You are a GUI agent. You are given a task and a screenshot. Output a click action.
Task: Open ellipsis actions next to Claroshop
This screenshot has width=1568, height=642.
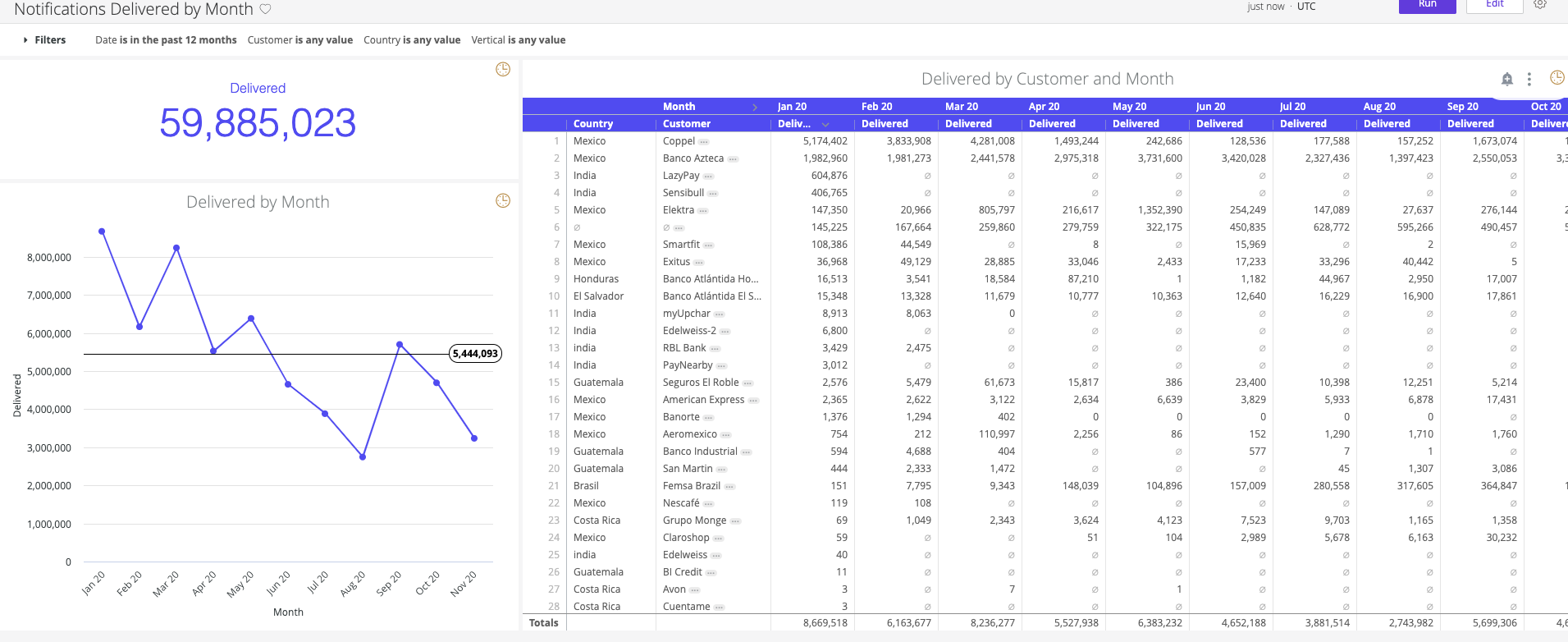[718, 539]
